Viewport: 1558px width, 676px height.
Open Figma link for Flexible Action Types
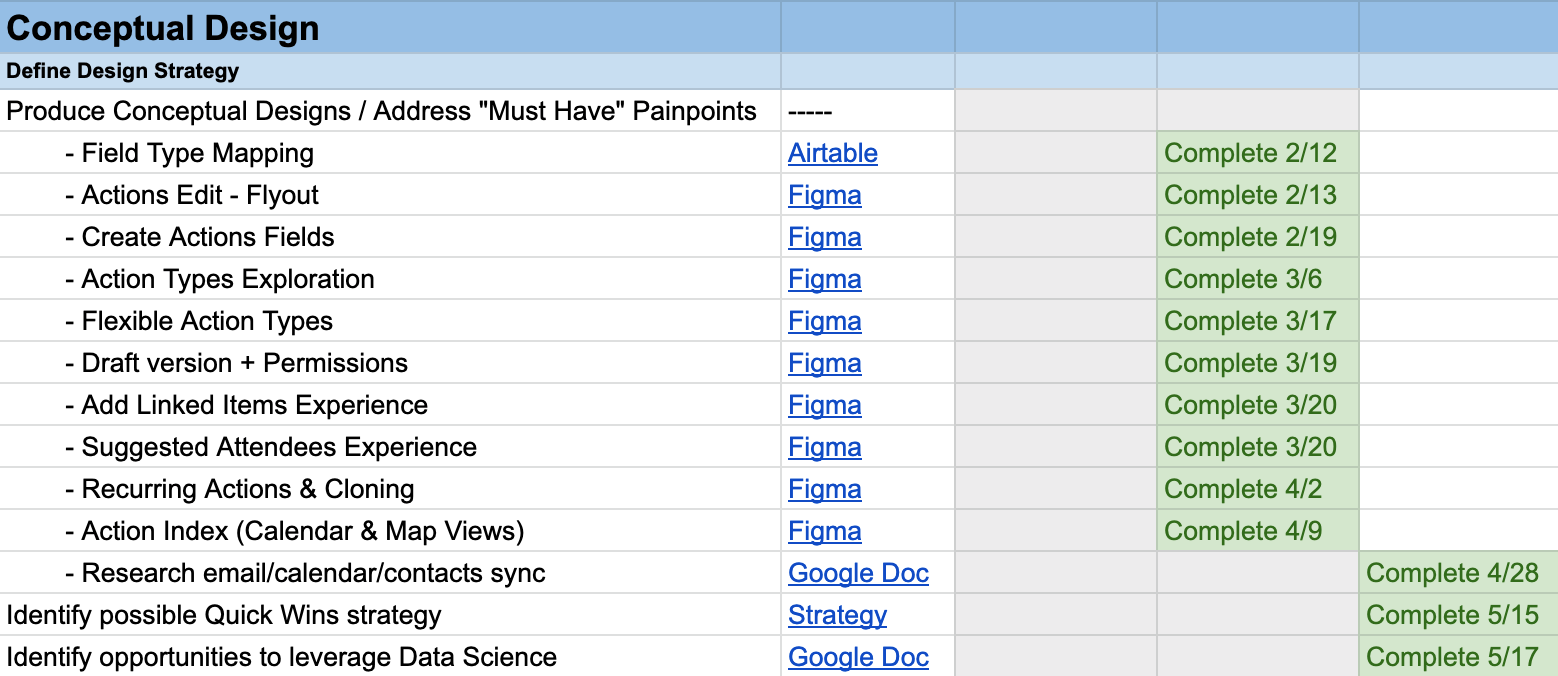point(824,321)
